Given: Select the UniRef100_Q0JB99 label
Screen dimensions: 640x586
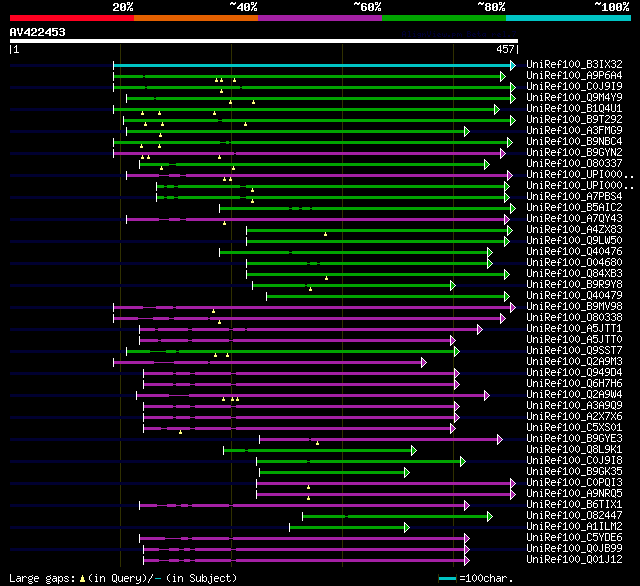Looking at the screenshot, I should pyautogui.click(x=574, y=549).
